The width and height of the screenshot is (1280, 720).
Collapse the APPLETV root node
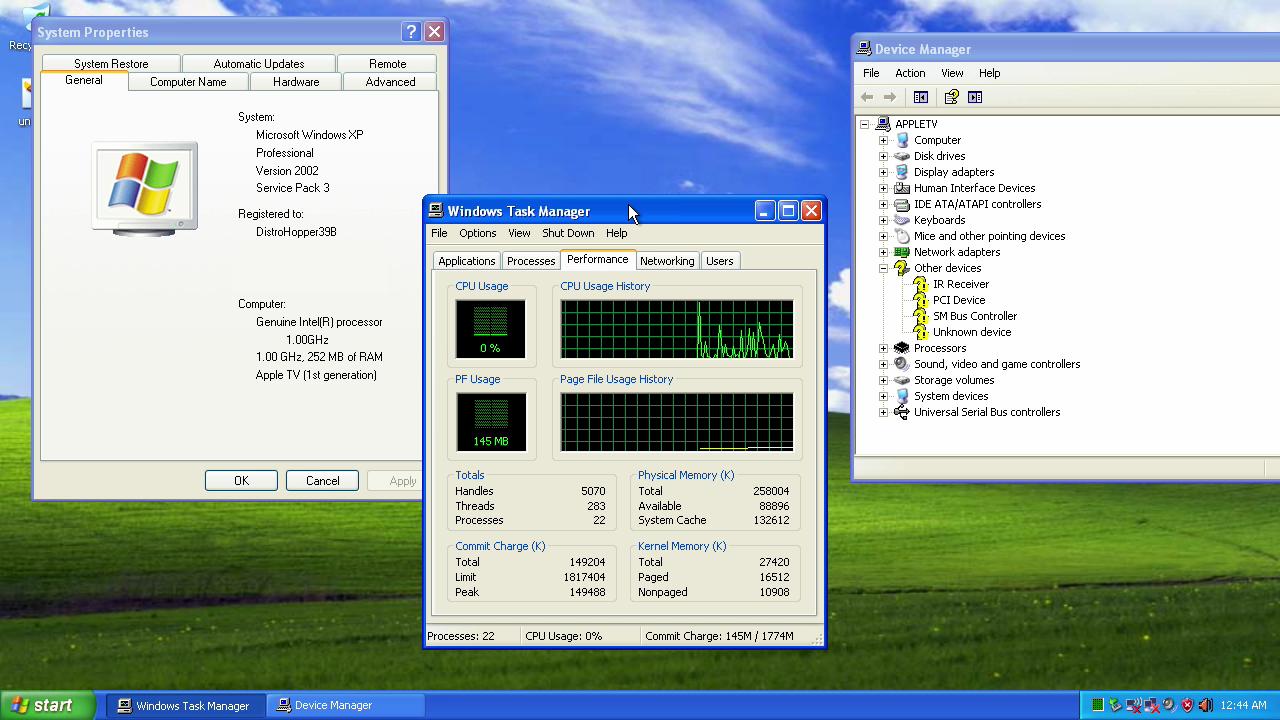point(865,124)
